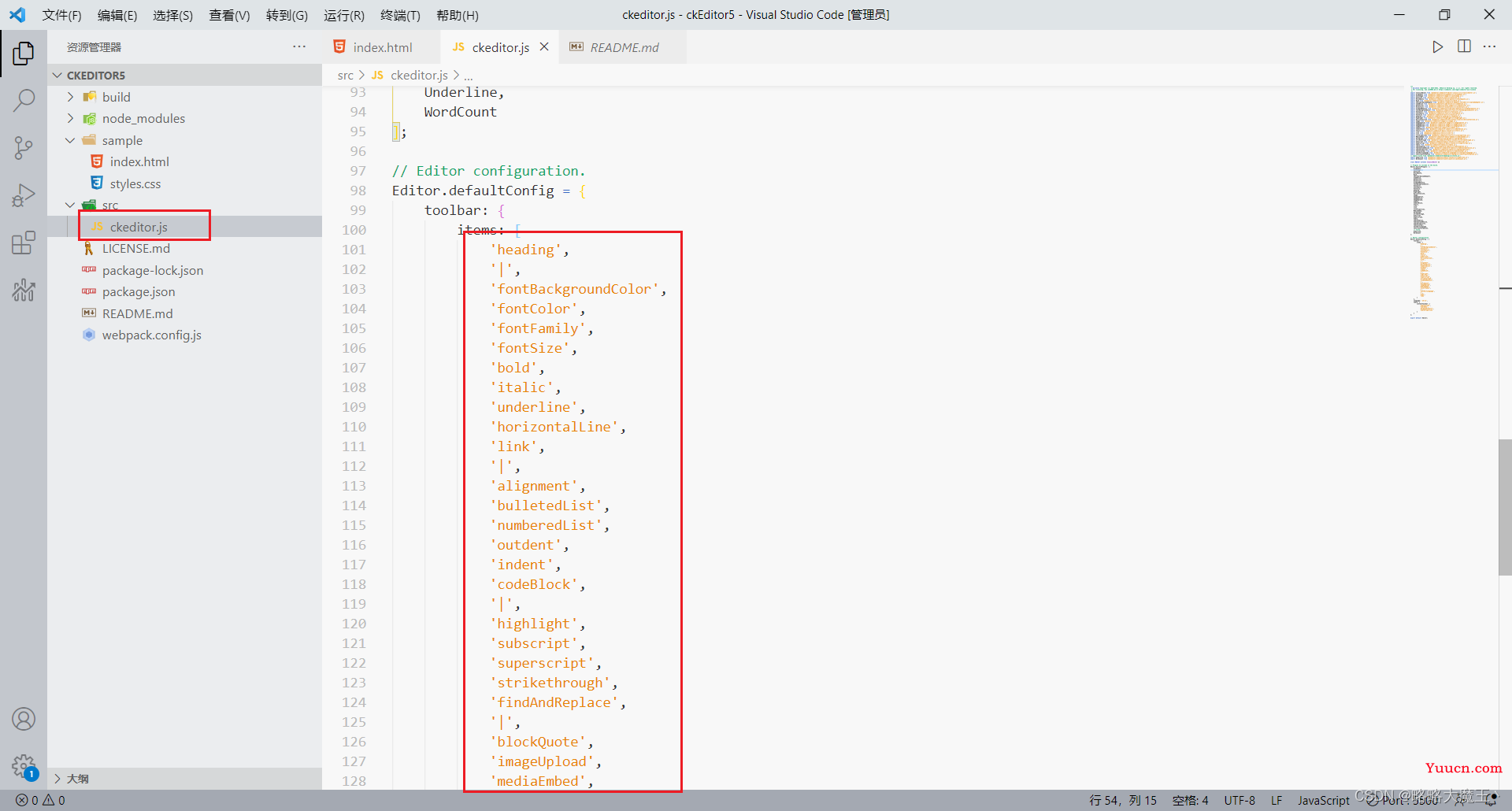
Task: Switch to the README.md tab
Action: point(623,47)
